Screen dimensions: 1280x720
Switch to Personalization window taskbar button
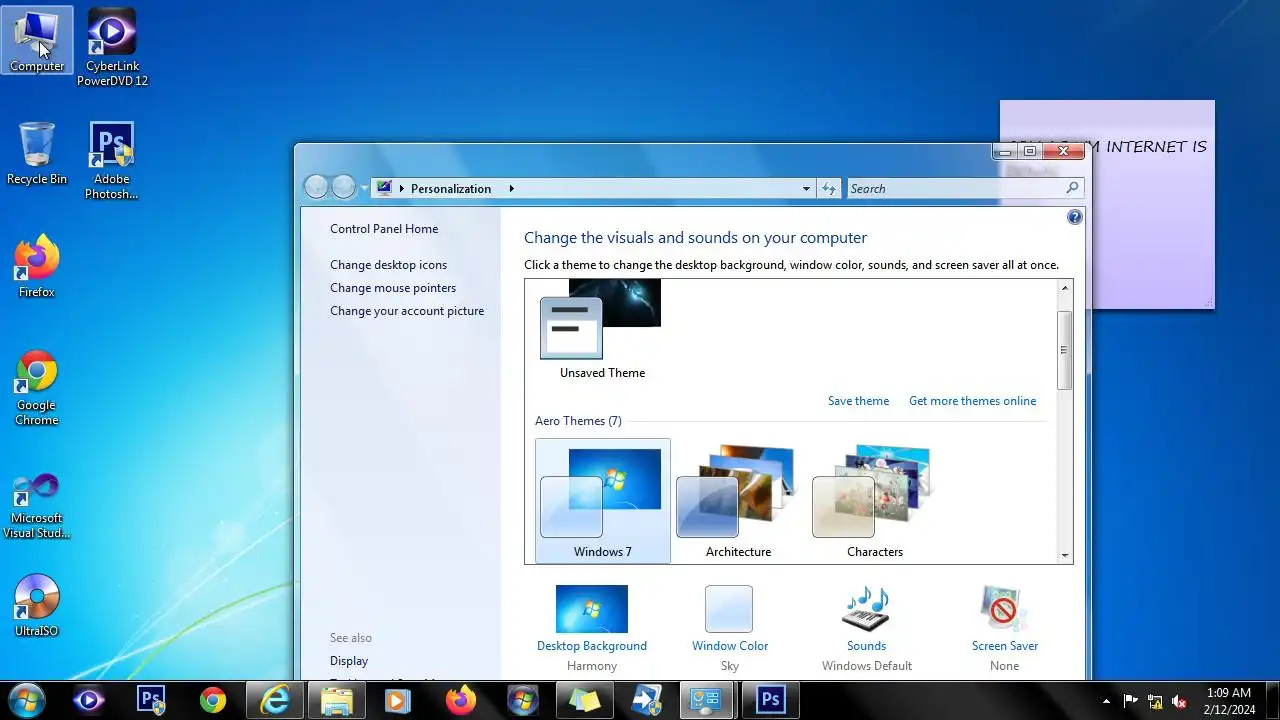point(708,700)
